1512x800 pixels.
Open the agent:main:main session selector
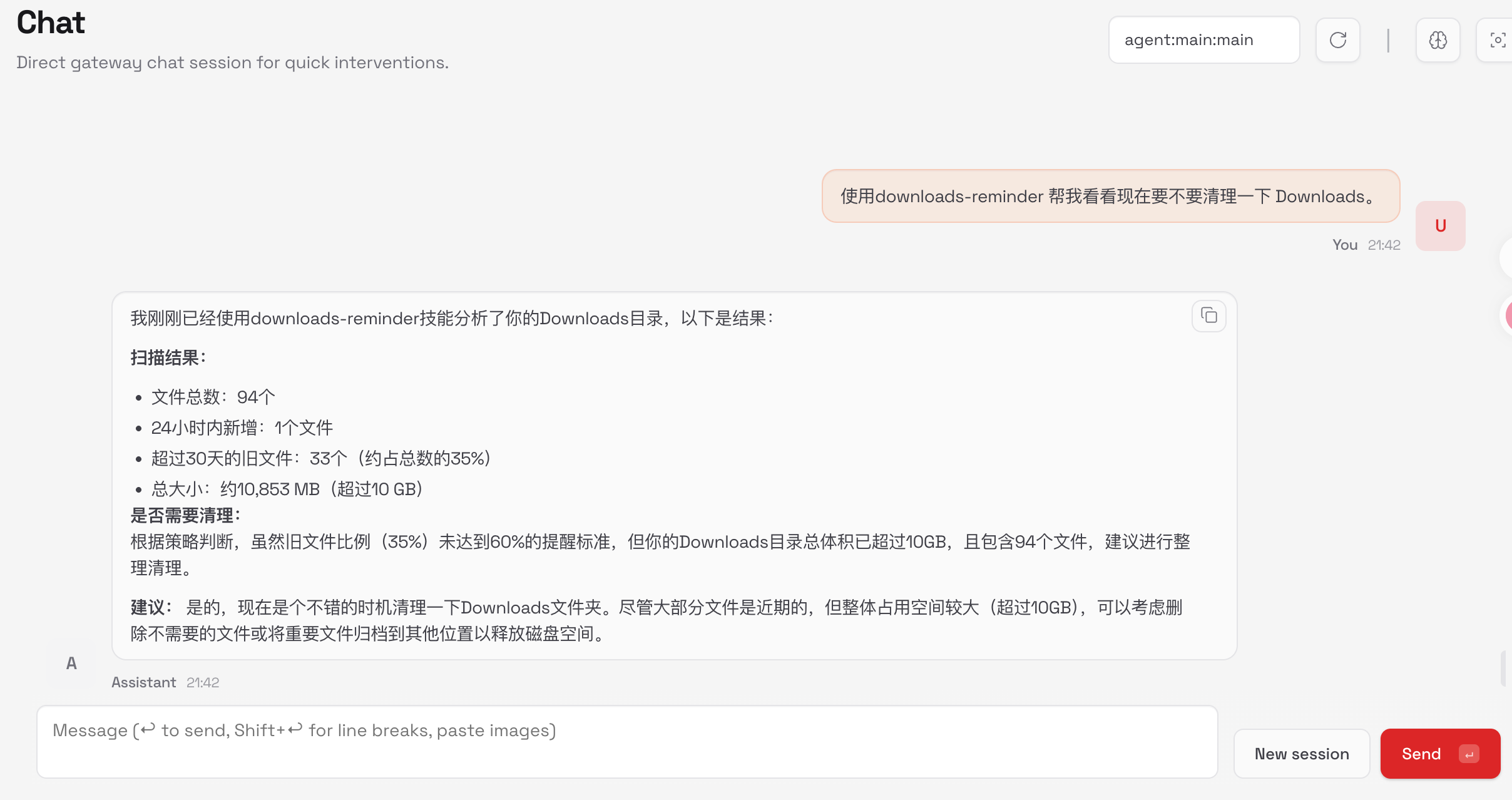[x=1203, y=39]
